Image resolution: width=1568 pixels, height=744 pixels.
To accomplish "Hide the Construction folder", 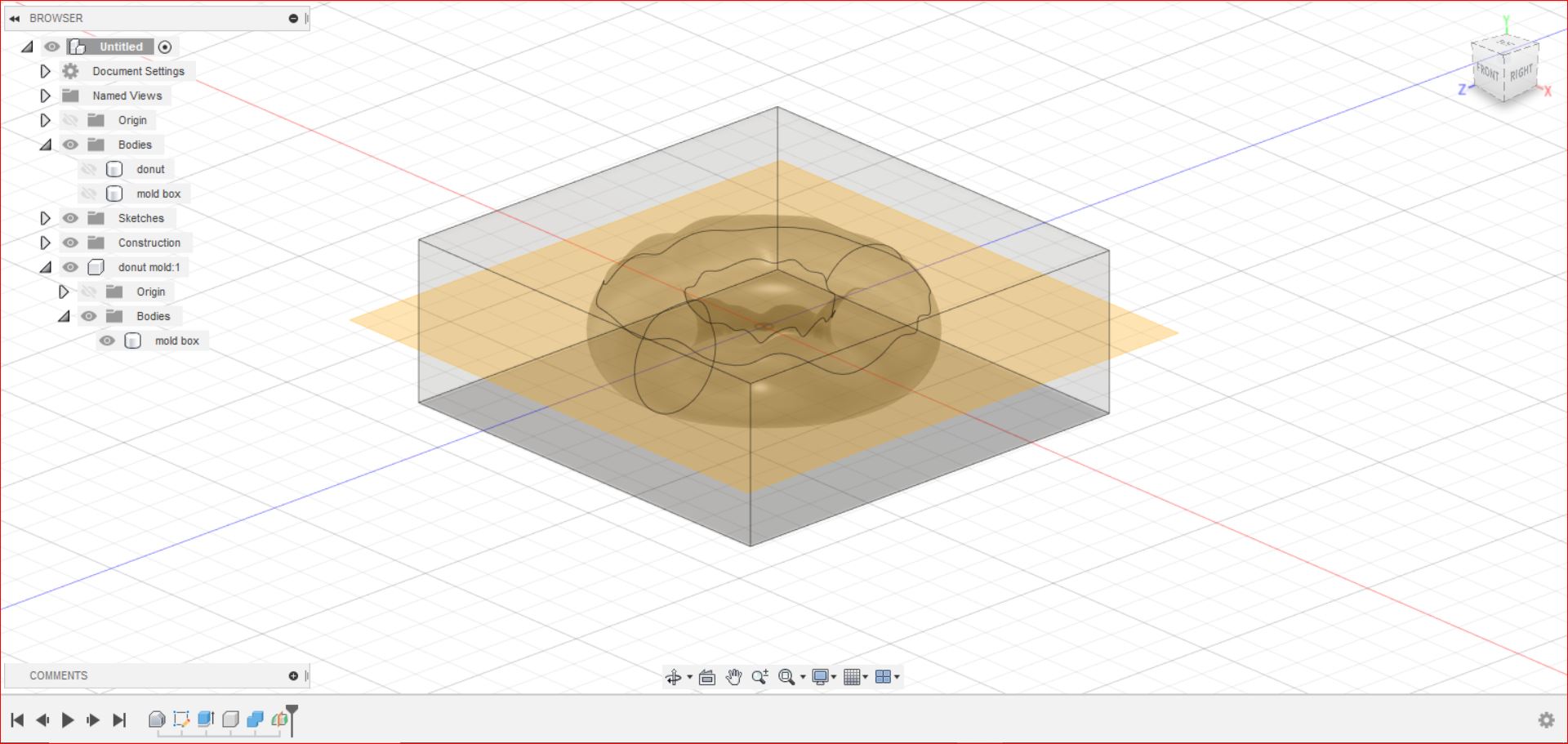I will [x=71, y=243].
